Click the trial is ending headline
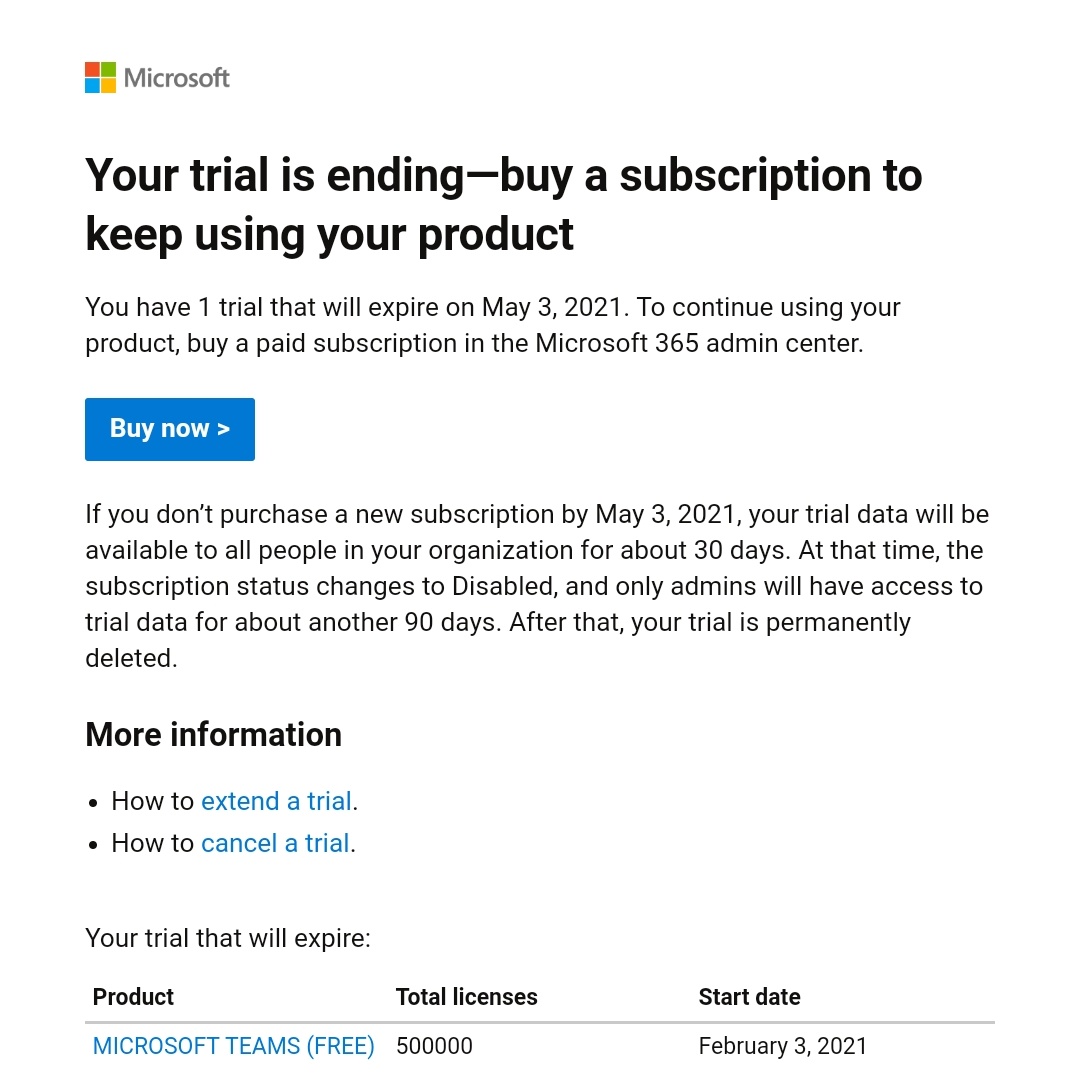1080x1076 pixels. click(x=503, y=204)
